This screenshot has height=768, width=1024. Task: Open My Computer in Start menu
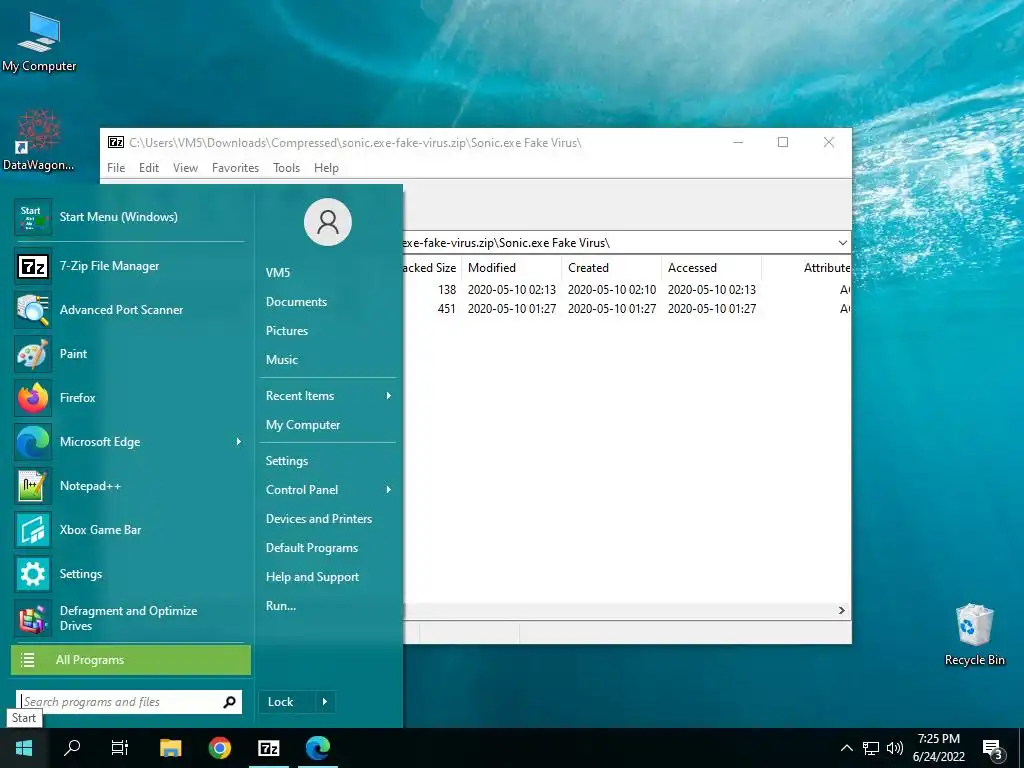tap(303, 425)
